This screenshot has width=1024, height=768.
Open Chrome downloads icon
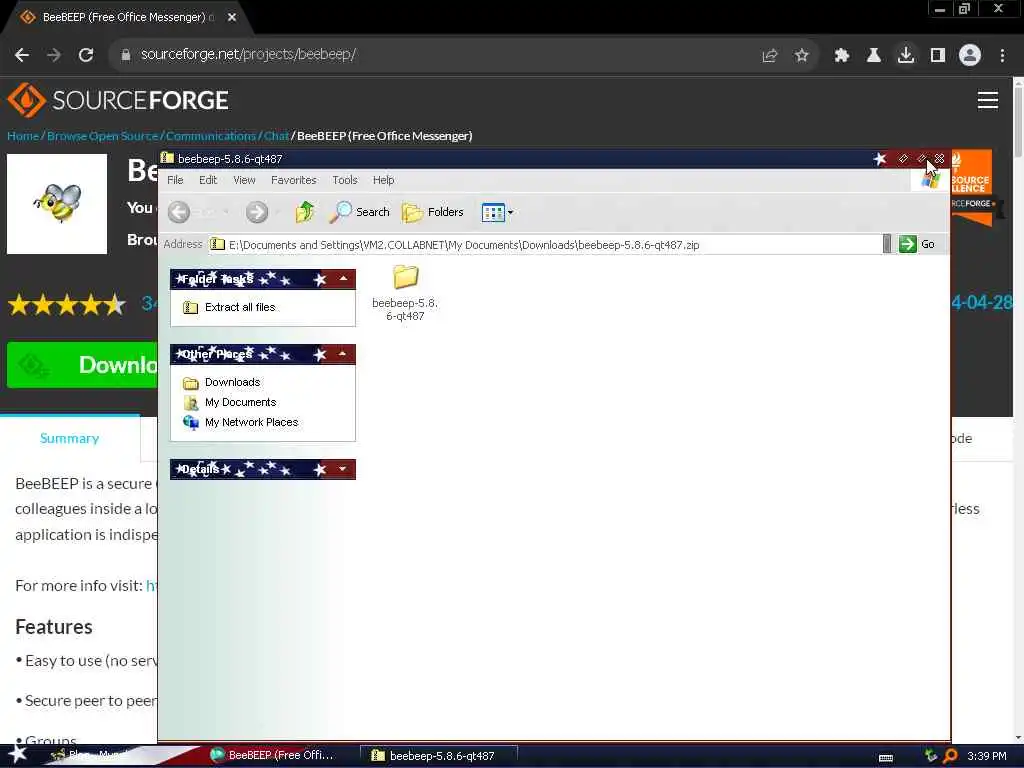[906, 55]
